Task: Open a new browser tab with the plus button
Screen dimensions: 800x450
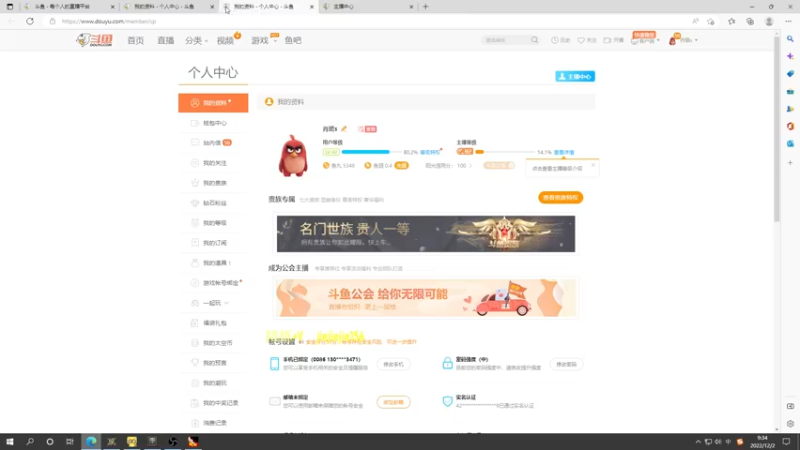Action: tap(426, 7)
